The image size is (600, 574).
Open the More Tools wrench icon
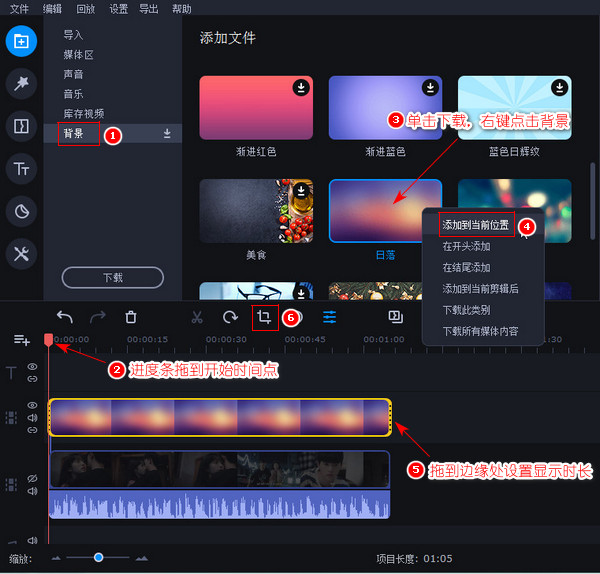pos(21,254)
